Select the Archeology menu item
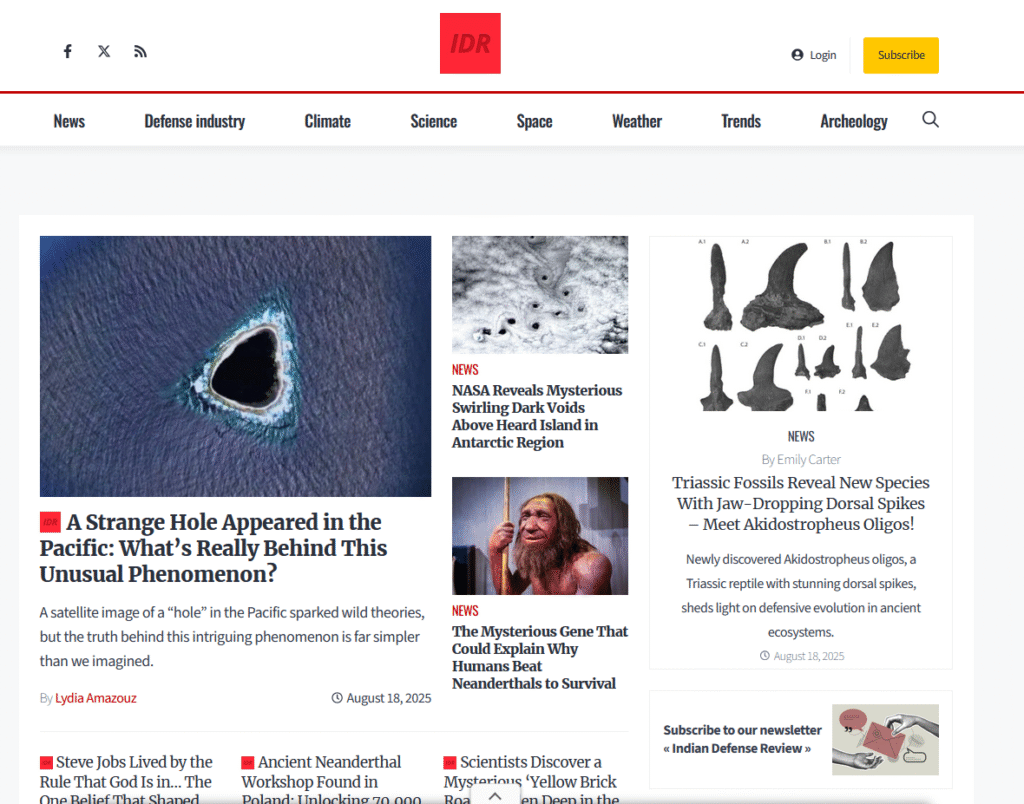The image size is (1024, 804). click(x=854, y=121)
